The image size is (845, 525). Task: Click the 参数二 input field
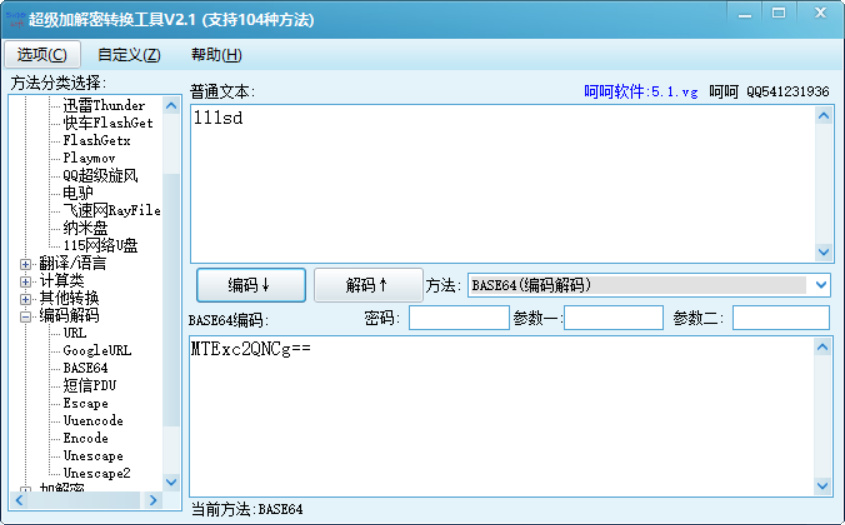click(781, 317)
